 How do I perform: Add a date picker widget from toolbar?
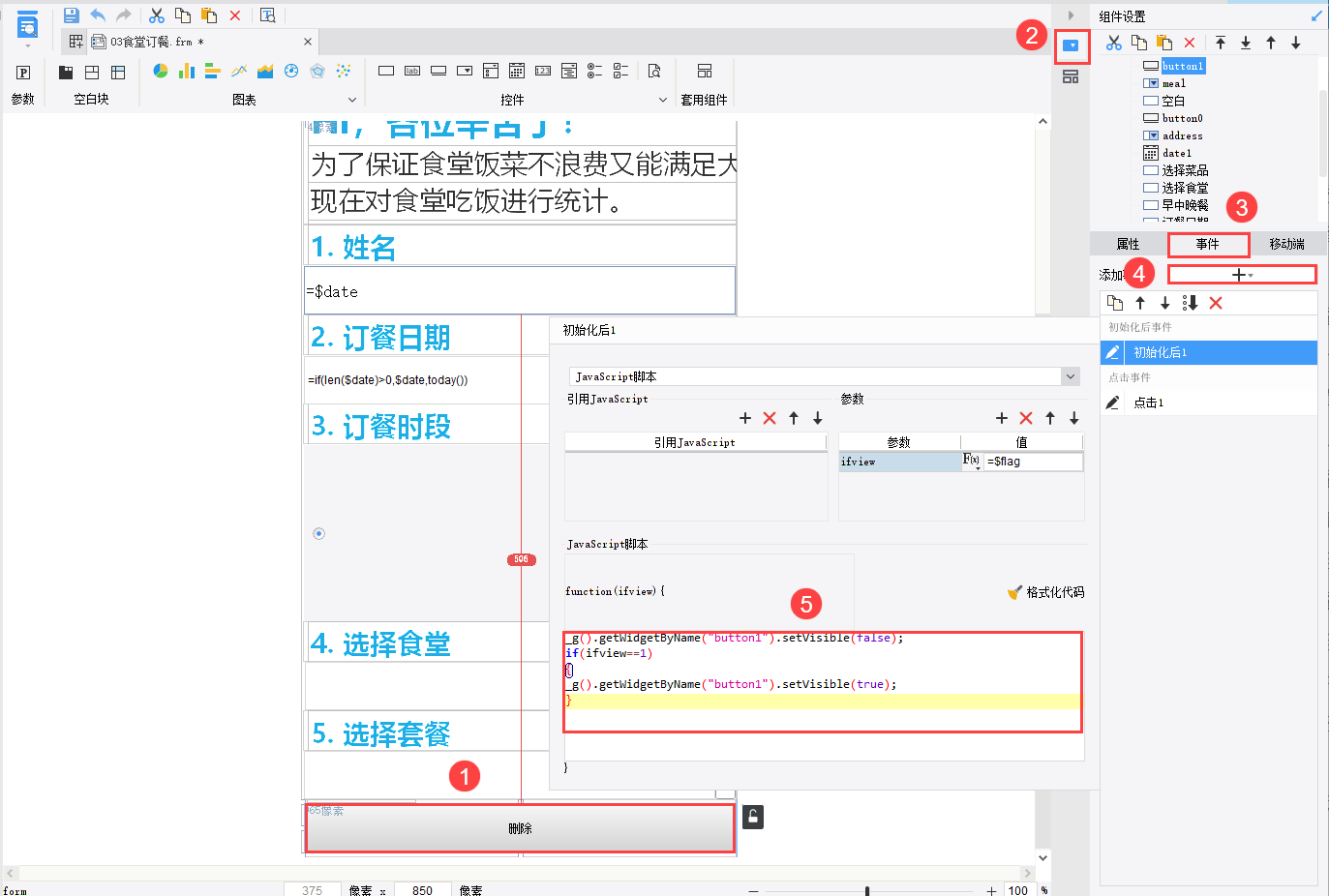tap(517, 71)
